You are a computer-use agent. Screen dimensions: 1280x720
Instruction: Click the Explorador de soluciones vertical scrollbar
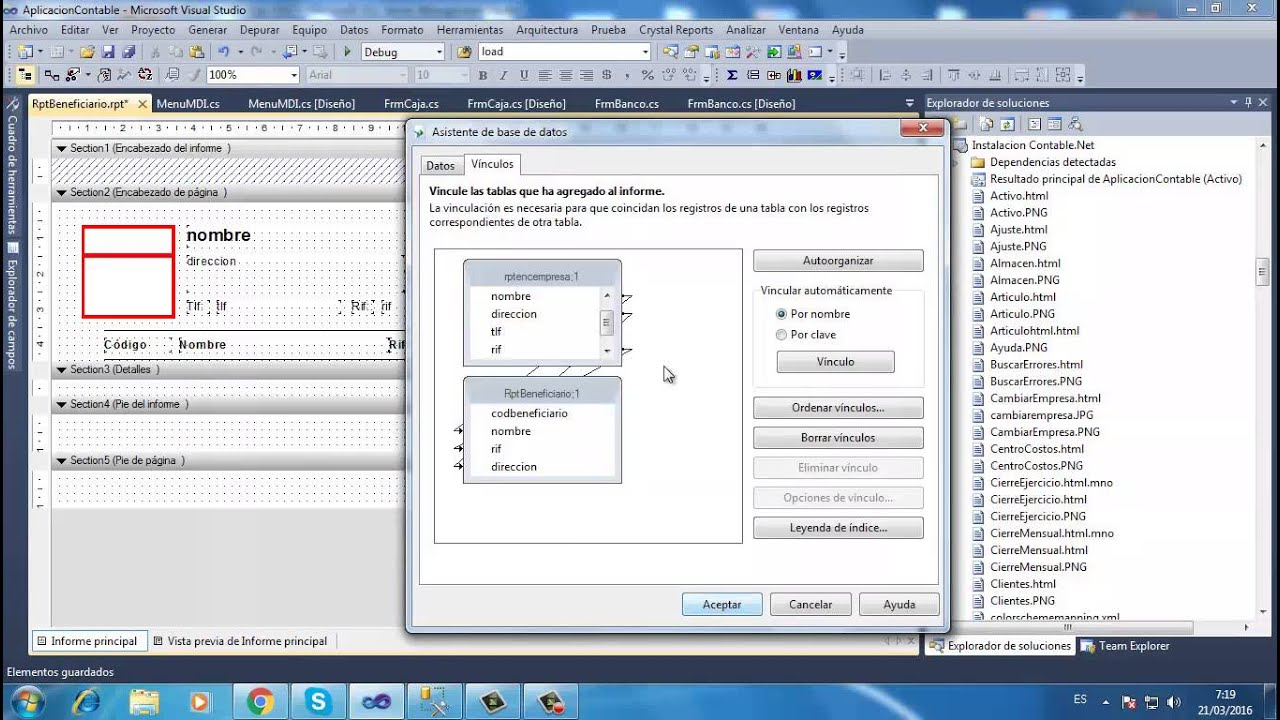click(1263, 380)
